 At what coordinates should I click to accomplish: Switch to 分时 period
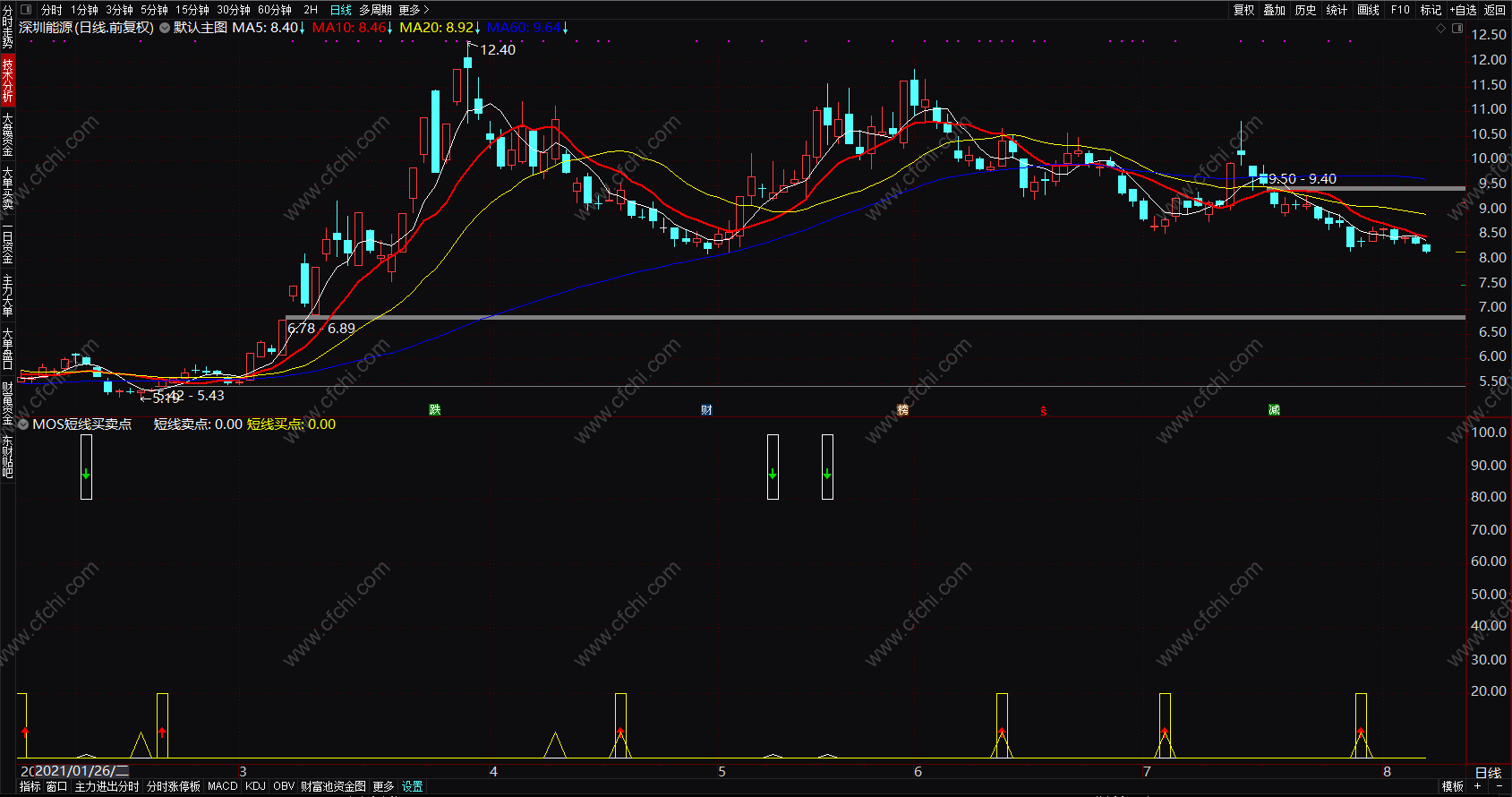52,10
